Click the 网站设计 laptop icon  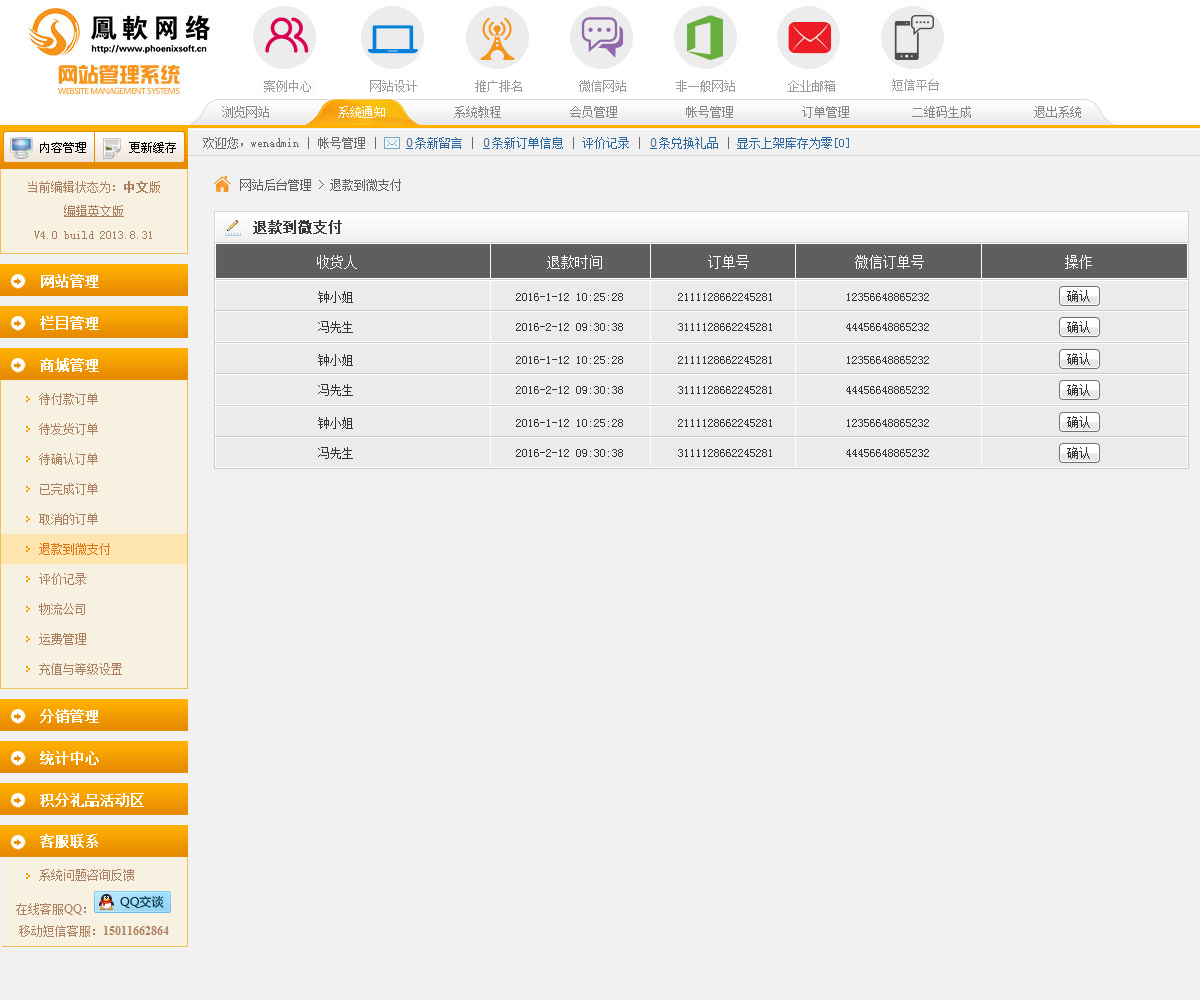(392, 38)
